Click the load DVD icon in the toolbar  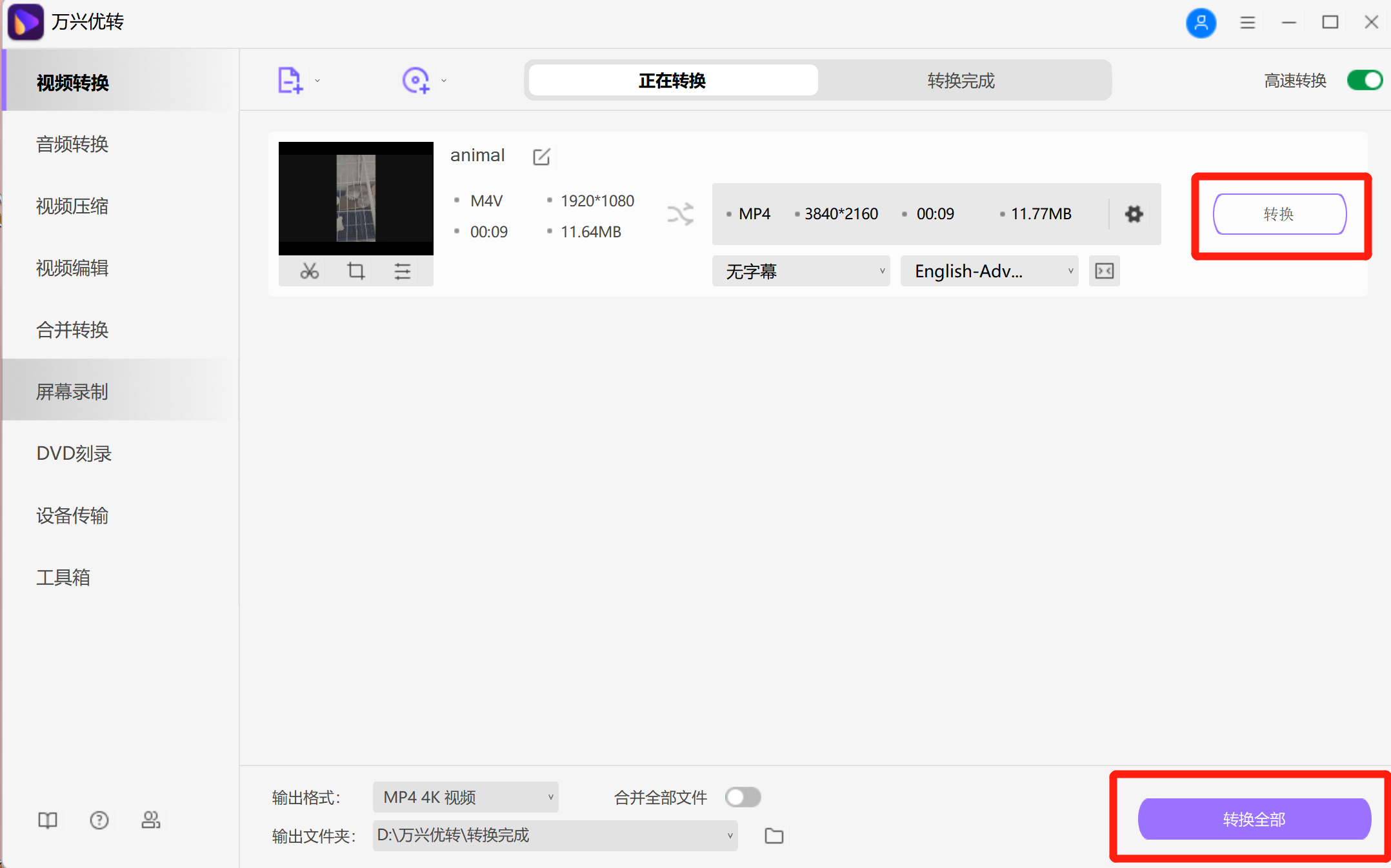[415, 79]
